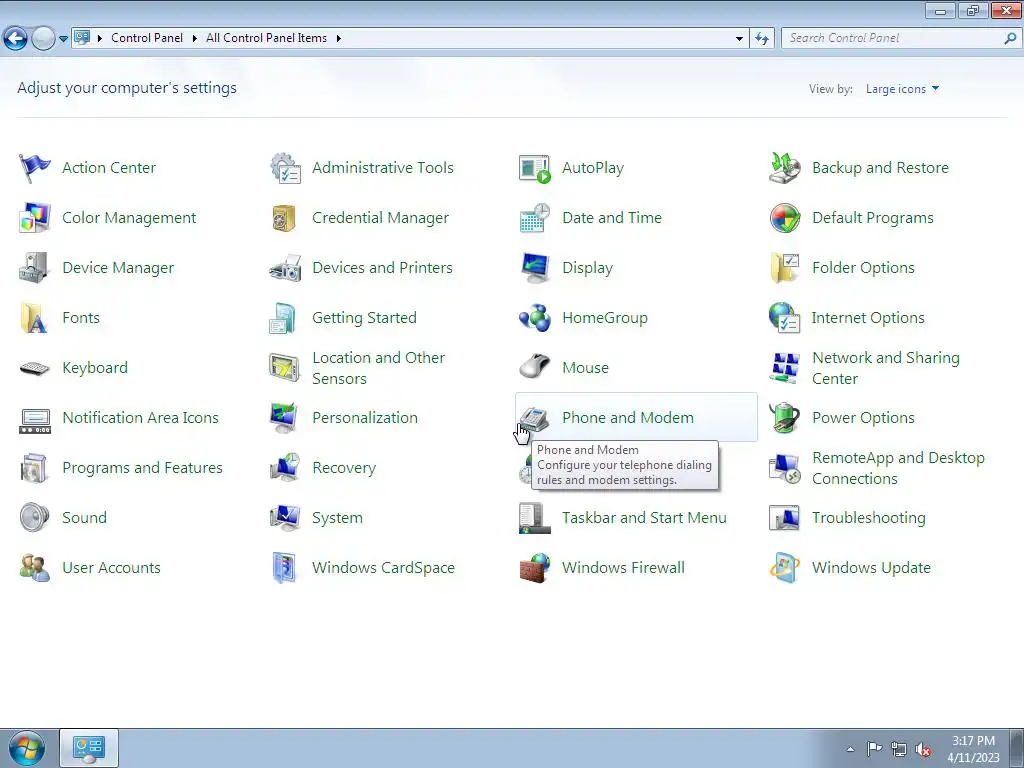This screenshot has height=768, width=1024.
Task: Open the Windows Start orb
Action: pyautogui.click(x=27, y=748)
